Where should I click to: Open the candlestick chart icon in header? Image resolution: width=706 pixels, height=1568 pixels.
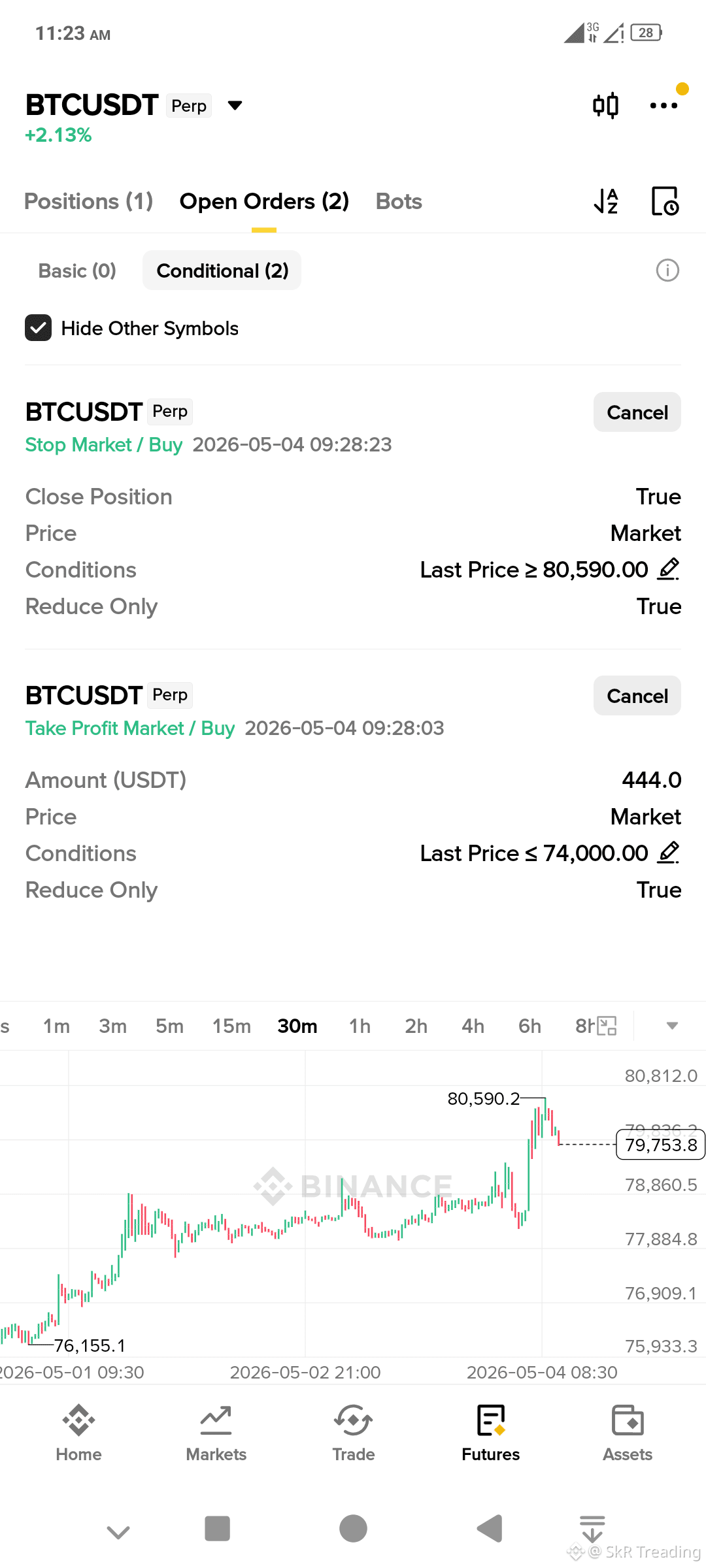pos(605,105)
